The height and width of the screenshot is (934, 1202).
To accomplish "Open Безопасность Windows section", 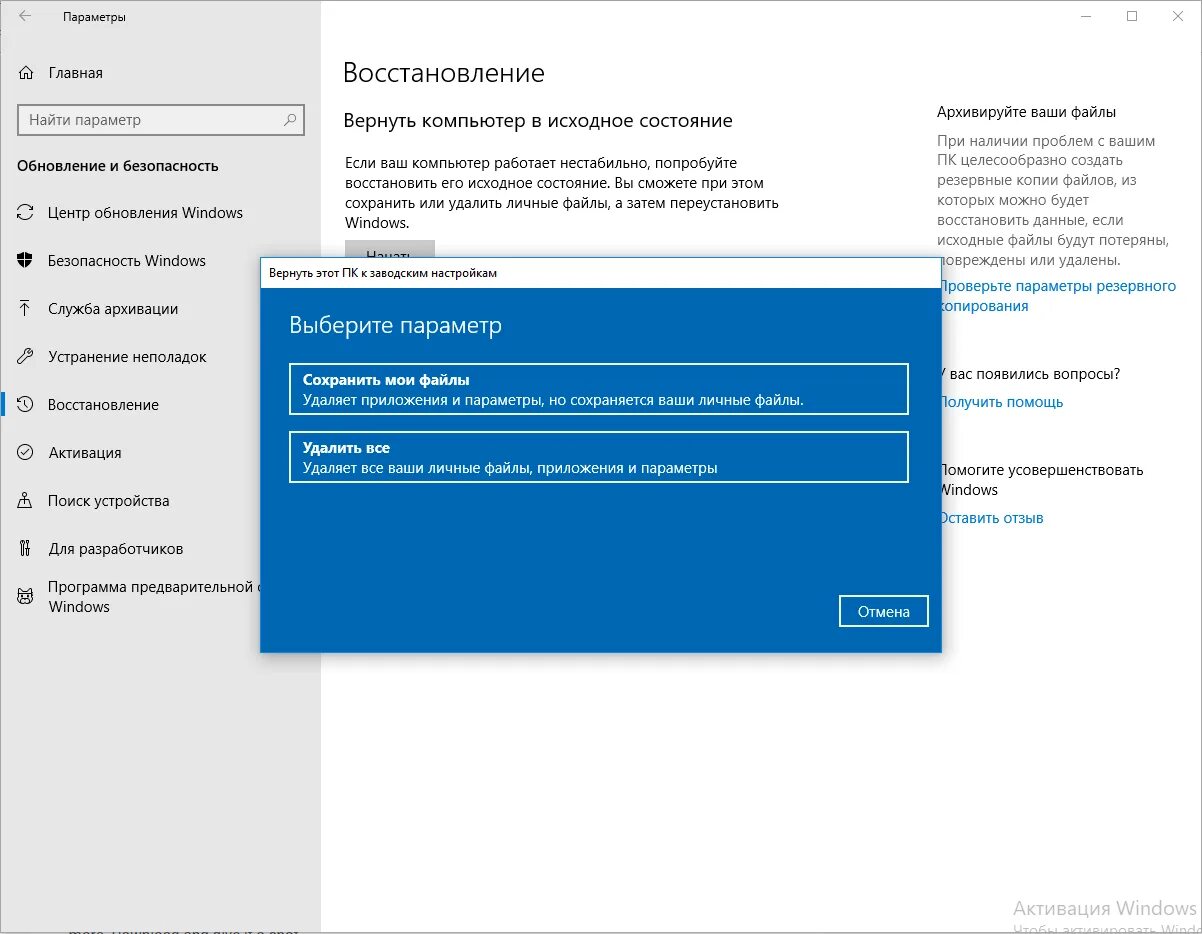I will (127, 261).
